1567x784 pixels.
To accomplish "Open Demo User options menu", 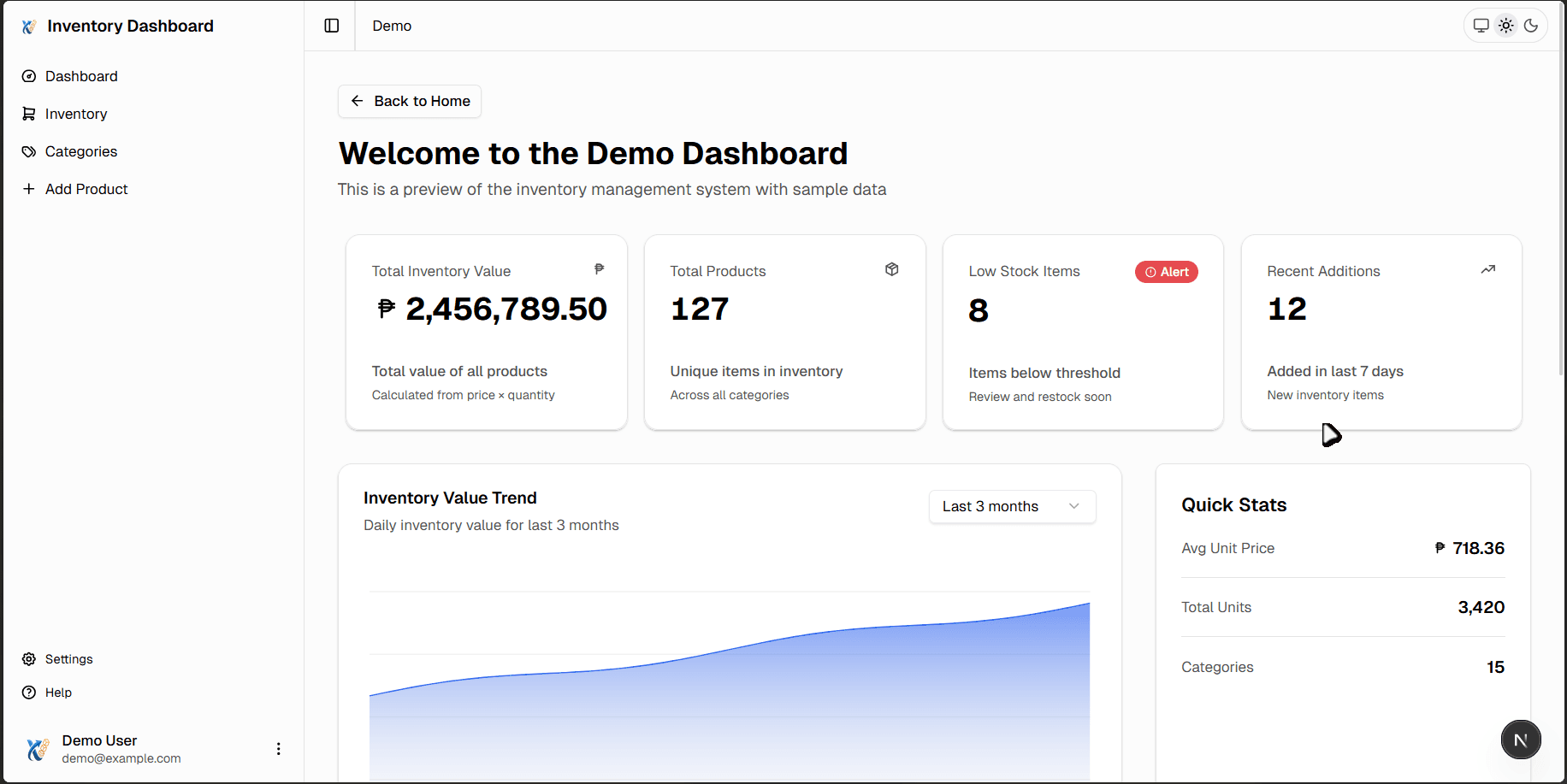I will pyautogui.click(x=278, y=748).
